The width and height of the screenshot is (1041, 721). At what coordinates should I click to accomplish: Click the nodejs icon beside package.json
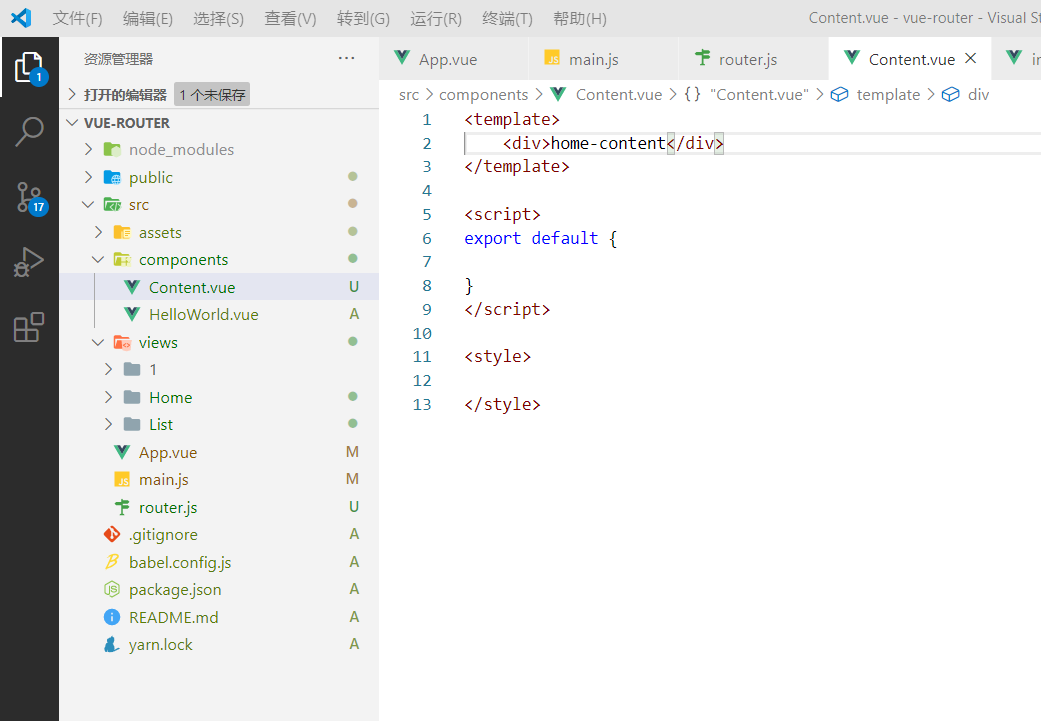tap(112, 590)
